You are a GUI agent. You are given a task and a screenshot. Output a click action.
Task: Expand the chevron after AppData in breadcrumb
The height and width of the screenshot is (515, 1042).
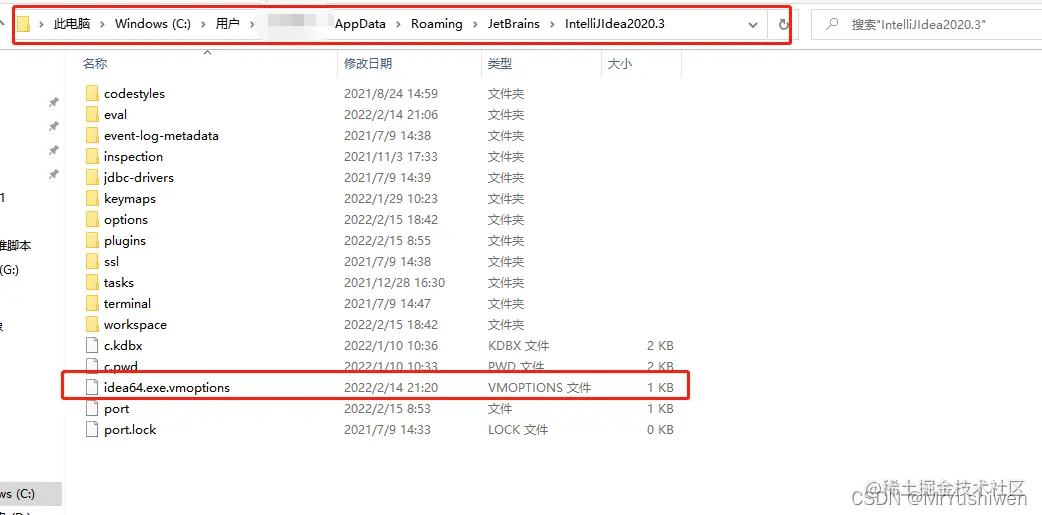(398, 25)
